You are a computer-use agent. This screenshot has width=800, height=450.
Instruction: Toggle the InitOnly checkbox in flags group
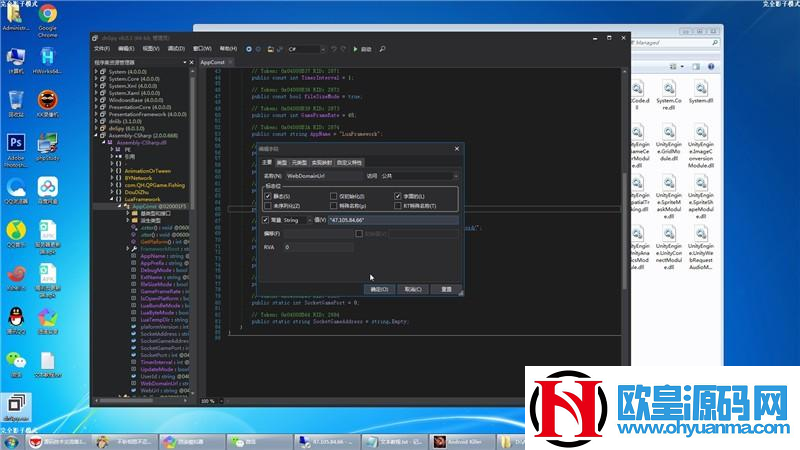334,196
